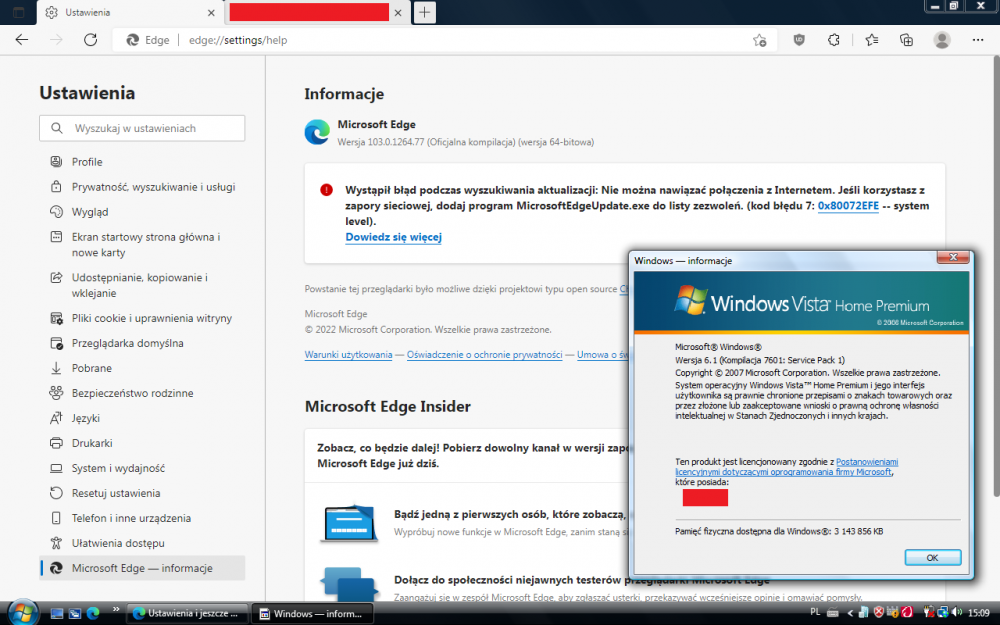Click the taskbar clock showing 15:09
Image resolution: width=1000 pixels, height=625 pixels.
[x=979, y=613]
